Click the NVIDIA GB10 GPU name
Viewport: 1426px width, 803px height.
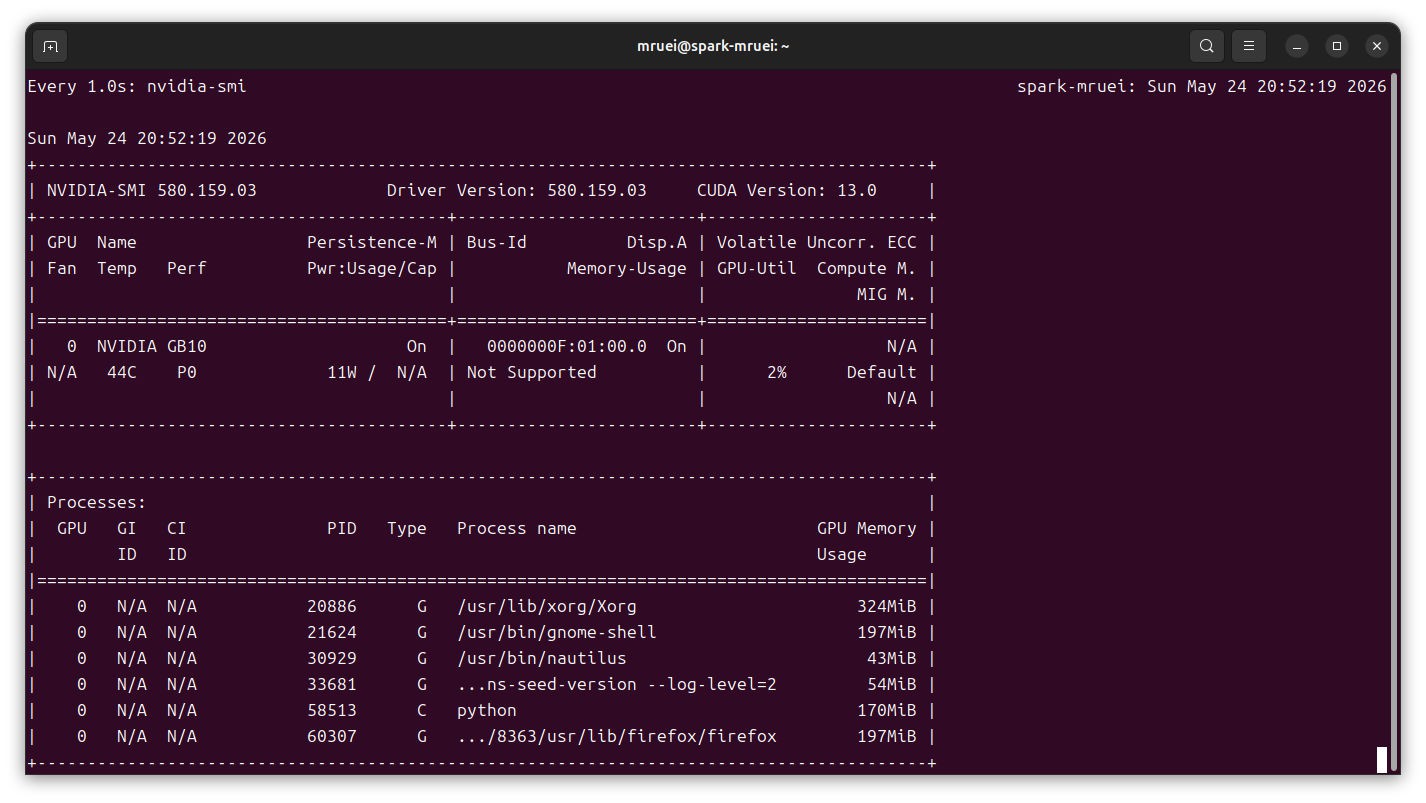tap(151, 346)
